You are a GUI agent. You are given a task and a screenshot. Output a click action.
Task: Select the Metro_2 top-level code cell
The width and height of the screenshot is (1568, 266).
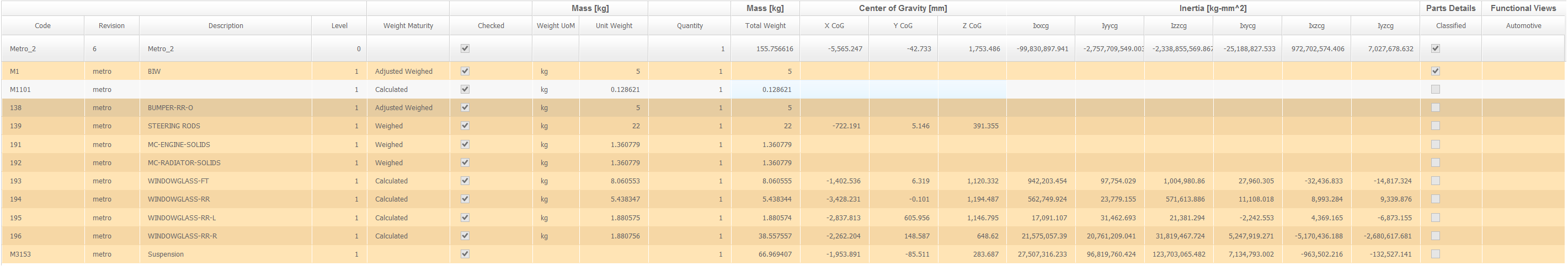[x=23, y=48]
